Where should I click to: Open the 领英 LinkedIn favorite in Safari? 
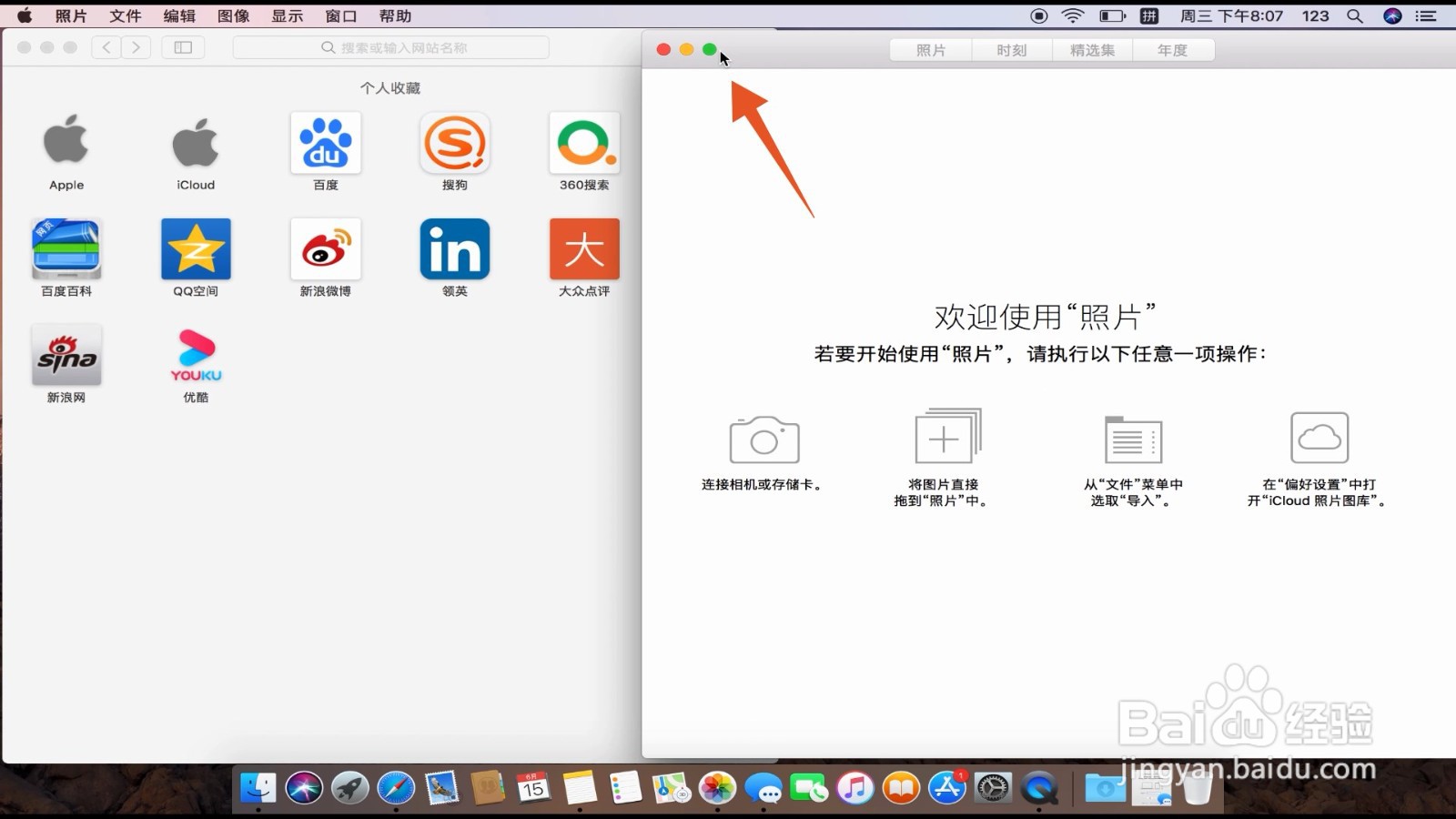455,249
